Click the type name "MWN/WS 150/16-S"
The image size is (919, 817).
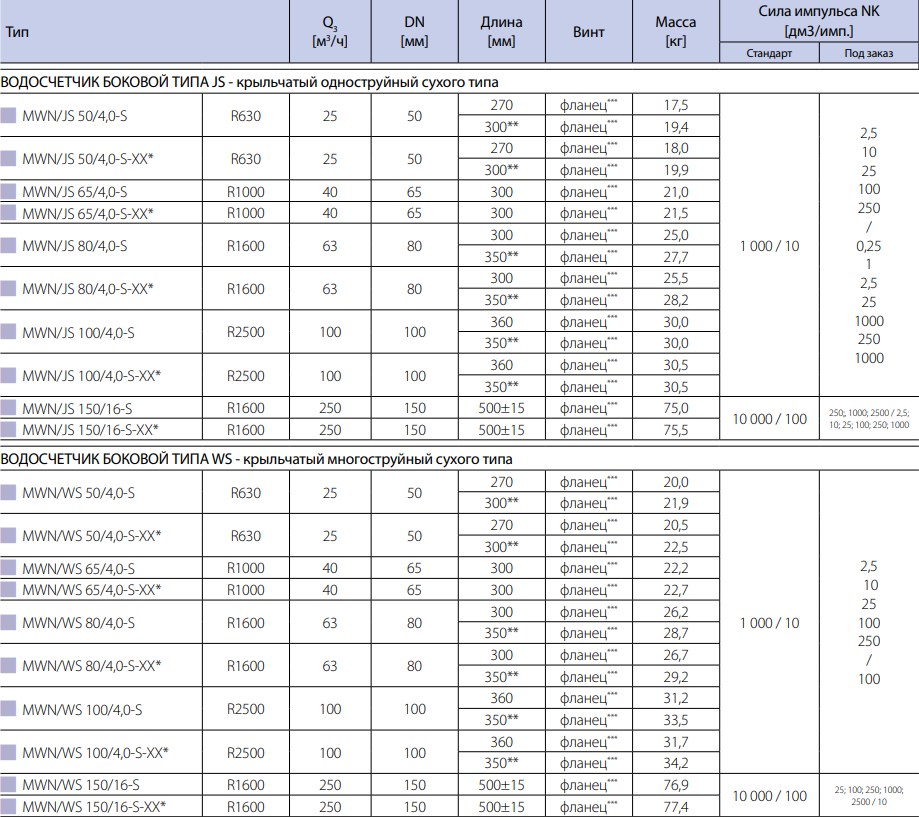point(81,785)
